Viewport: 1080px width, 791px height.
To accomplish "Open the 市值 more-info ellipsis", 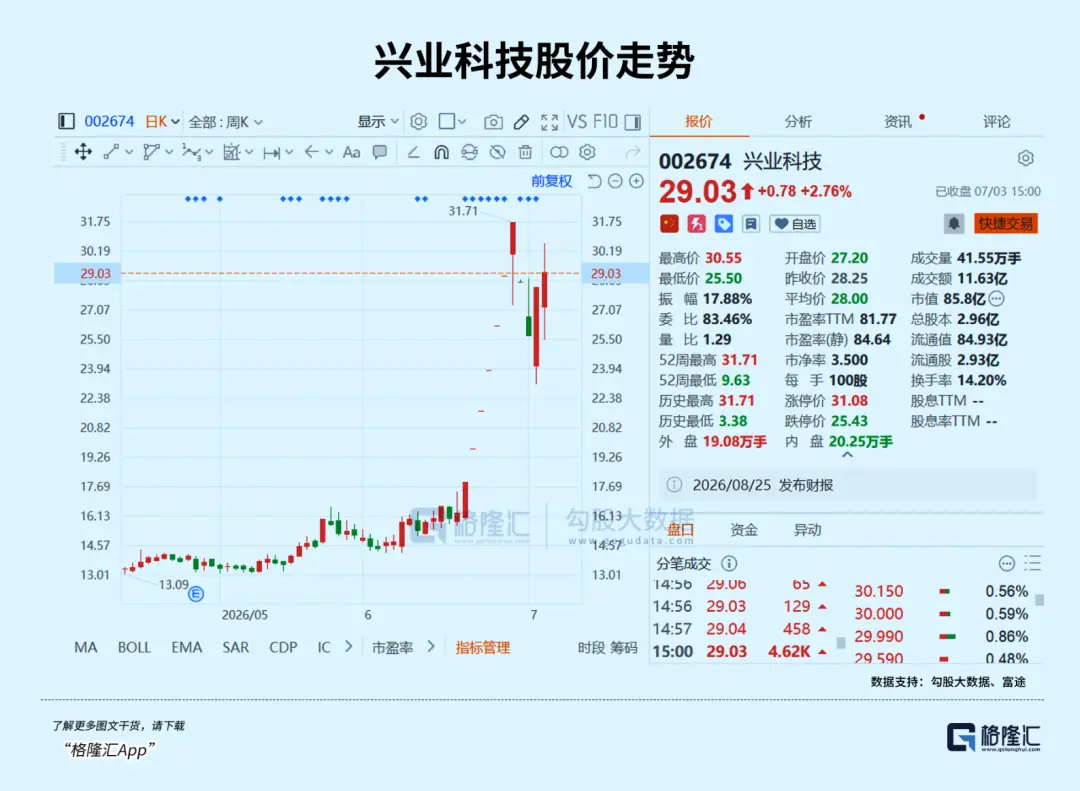I will coord(997,299).
